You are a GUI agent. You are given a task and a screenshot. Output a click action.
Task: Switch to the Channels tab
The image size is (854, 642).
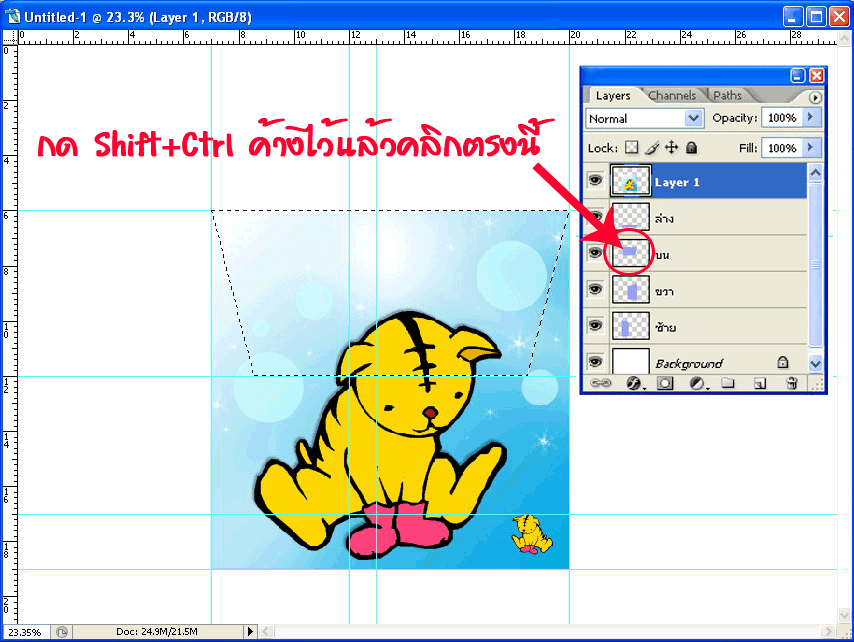(672, 96)
